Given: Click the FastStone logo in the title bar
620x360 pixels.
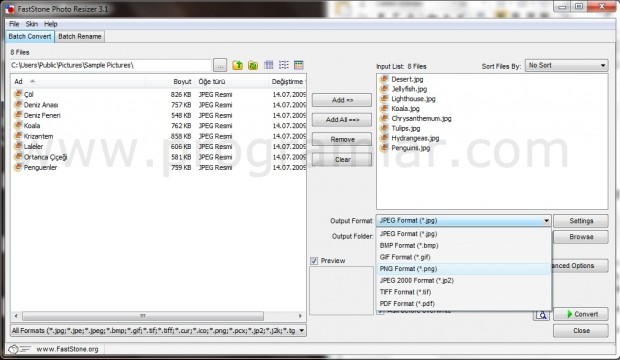Looking at the screenshot, I should (9, 9).
